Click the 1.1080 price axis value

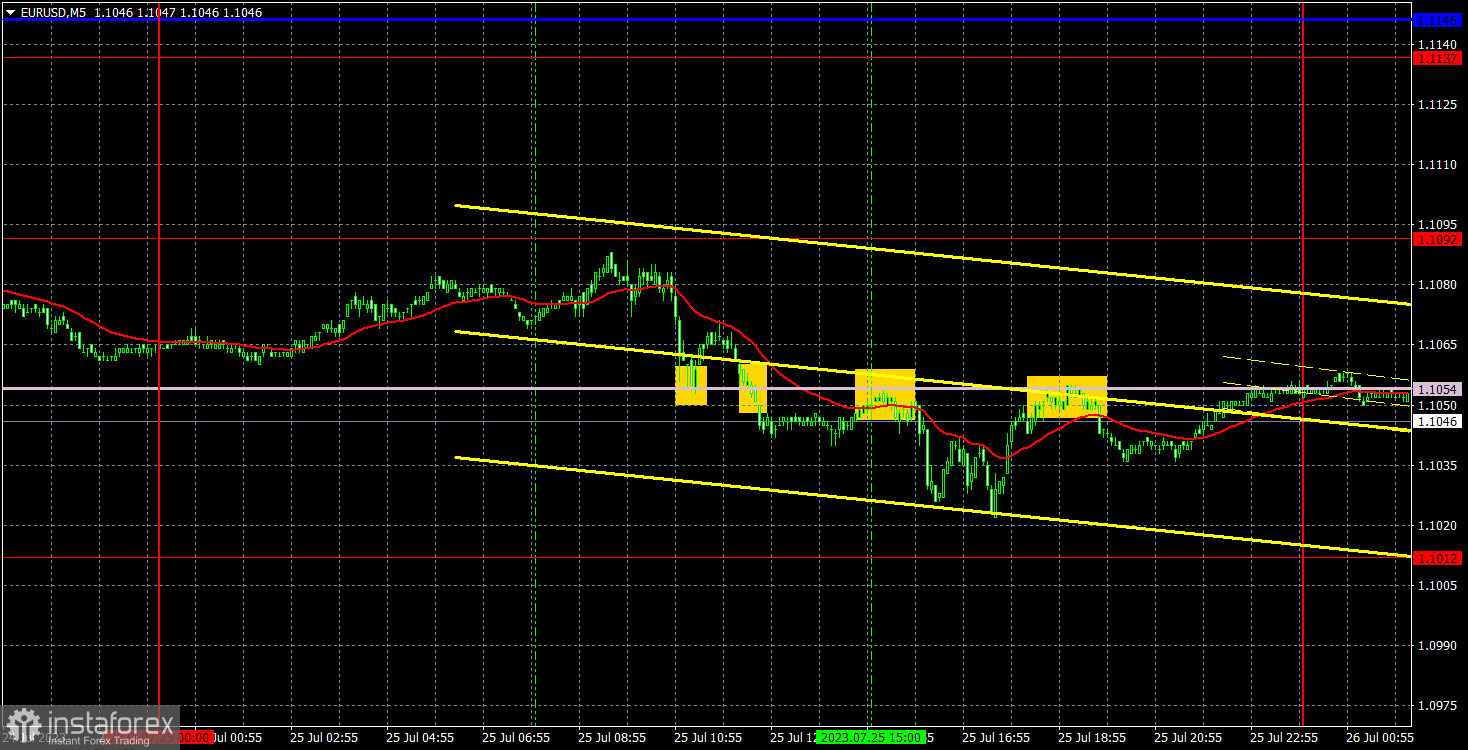coord(1437,285)
